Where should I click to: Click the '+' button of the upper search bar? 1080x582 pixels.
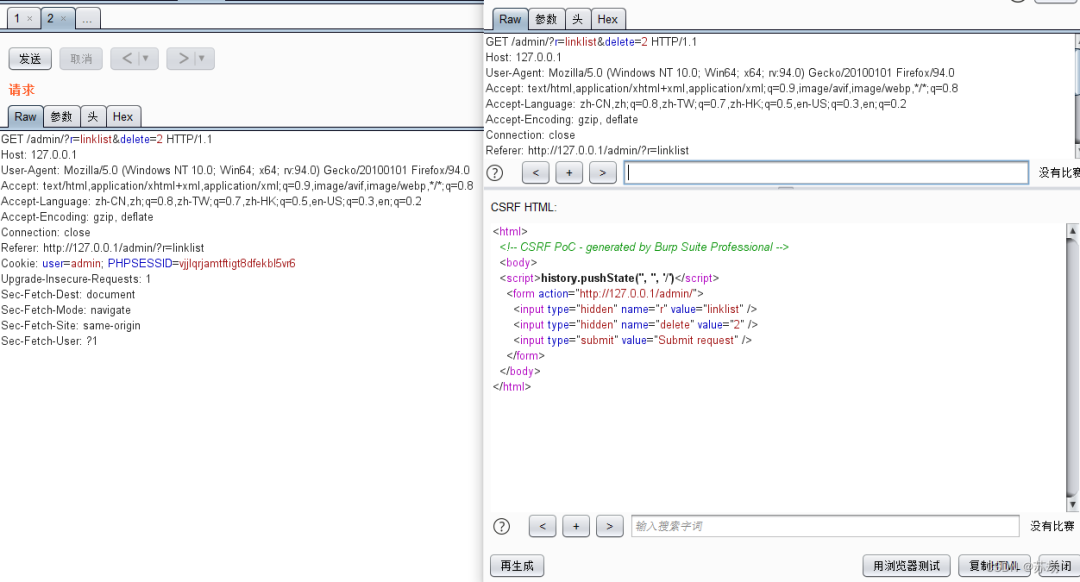[569, 173]
